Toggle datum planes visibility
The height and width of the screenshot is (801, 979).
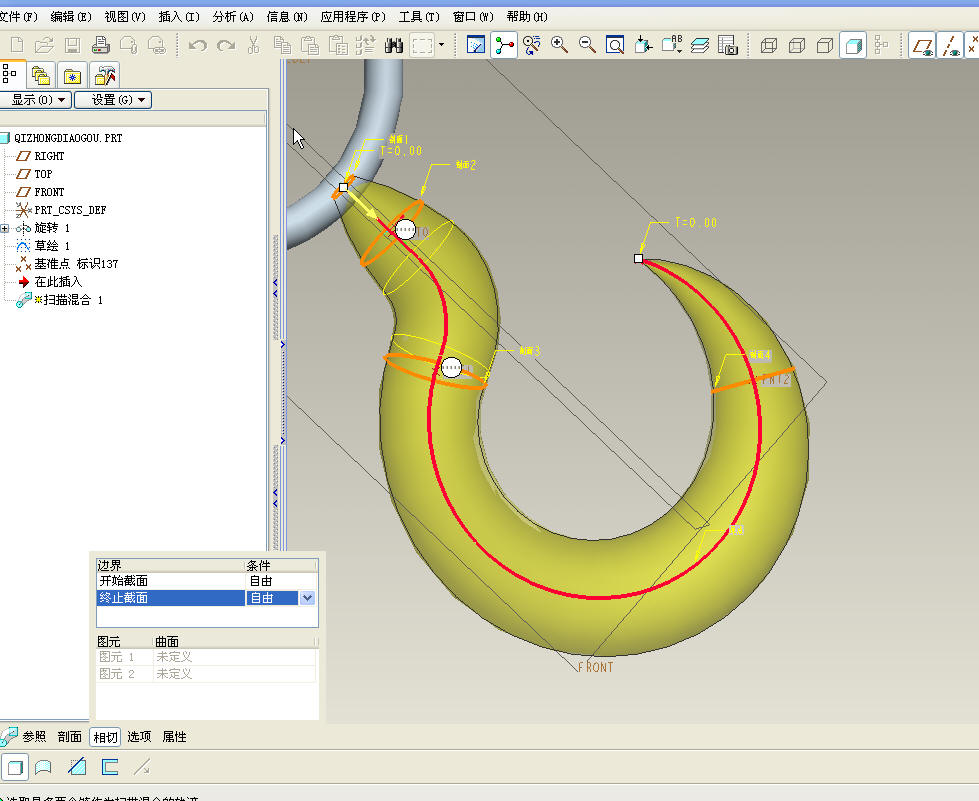coord(922,45)
